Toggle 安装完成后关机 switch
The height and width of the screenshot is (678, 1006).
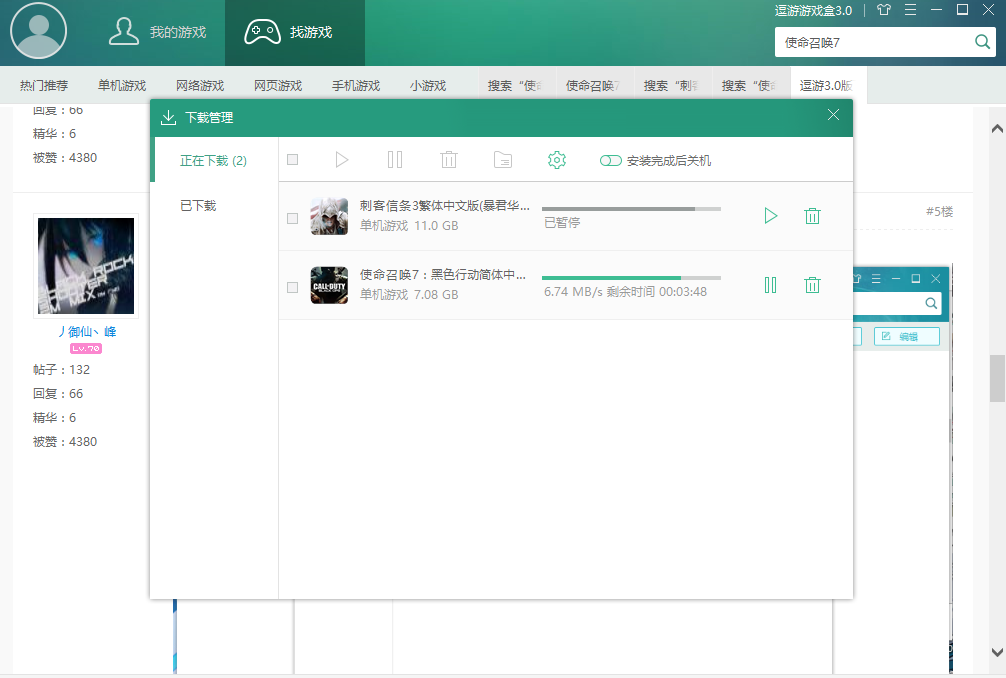pyautogui.click(x=611, y=160)
